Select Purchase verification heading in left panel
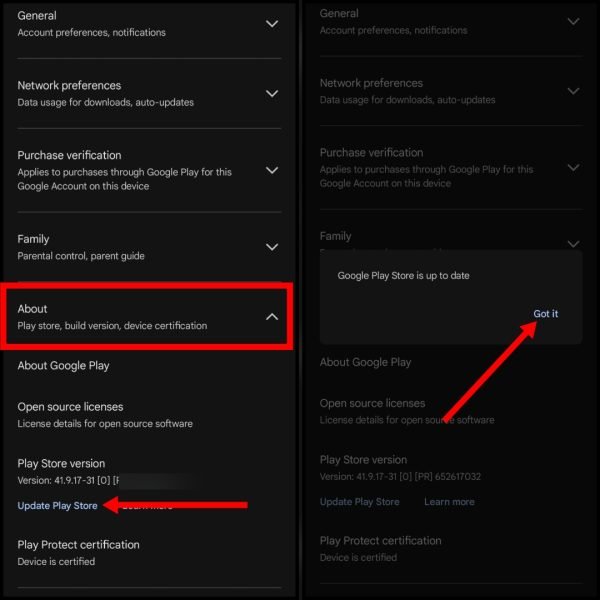 [x=69, y=155]
